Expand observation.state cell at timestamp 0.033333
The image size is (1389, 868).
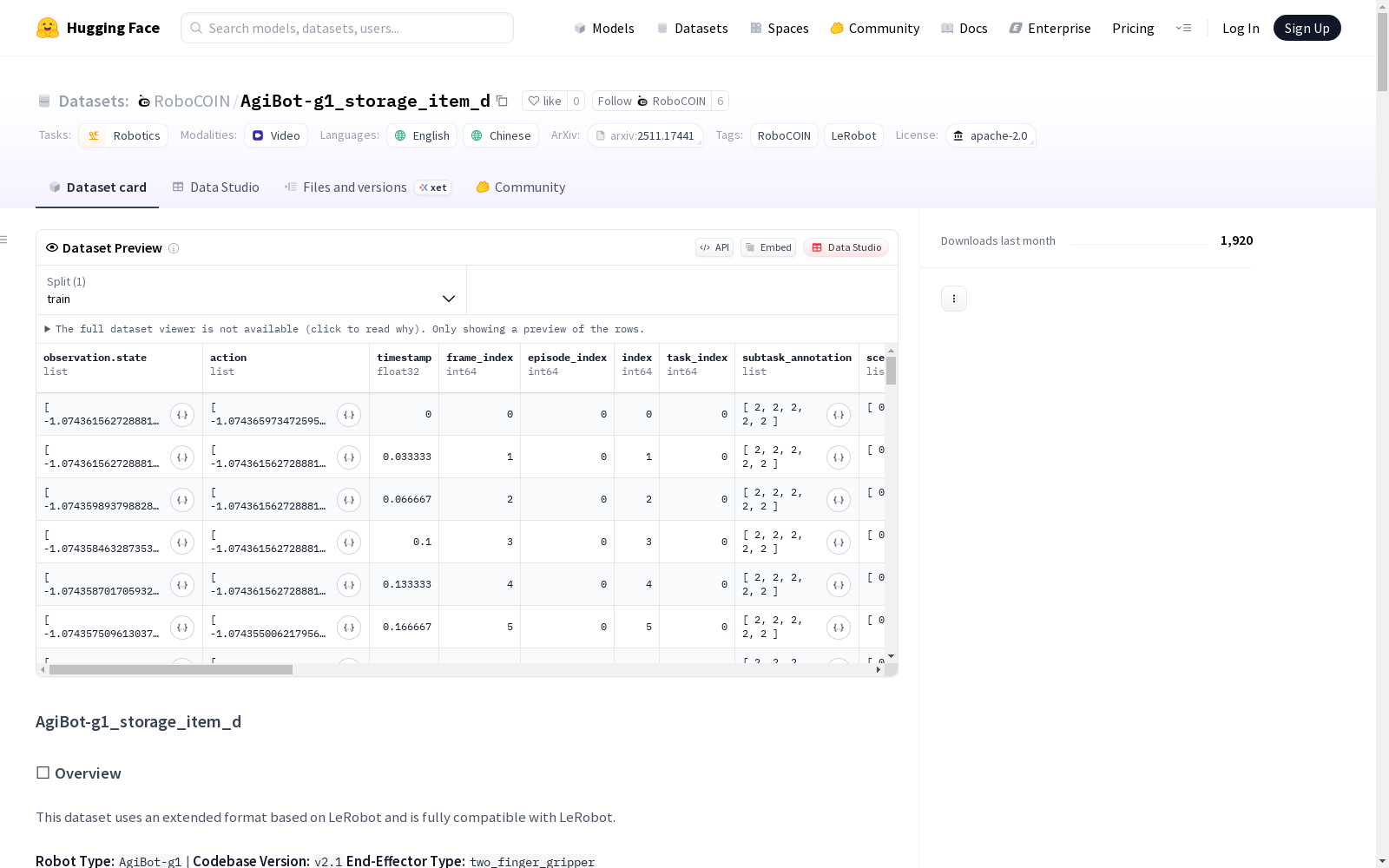[182, 457]
